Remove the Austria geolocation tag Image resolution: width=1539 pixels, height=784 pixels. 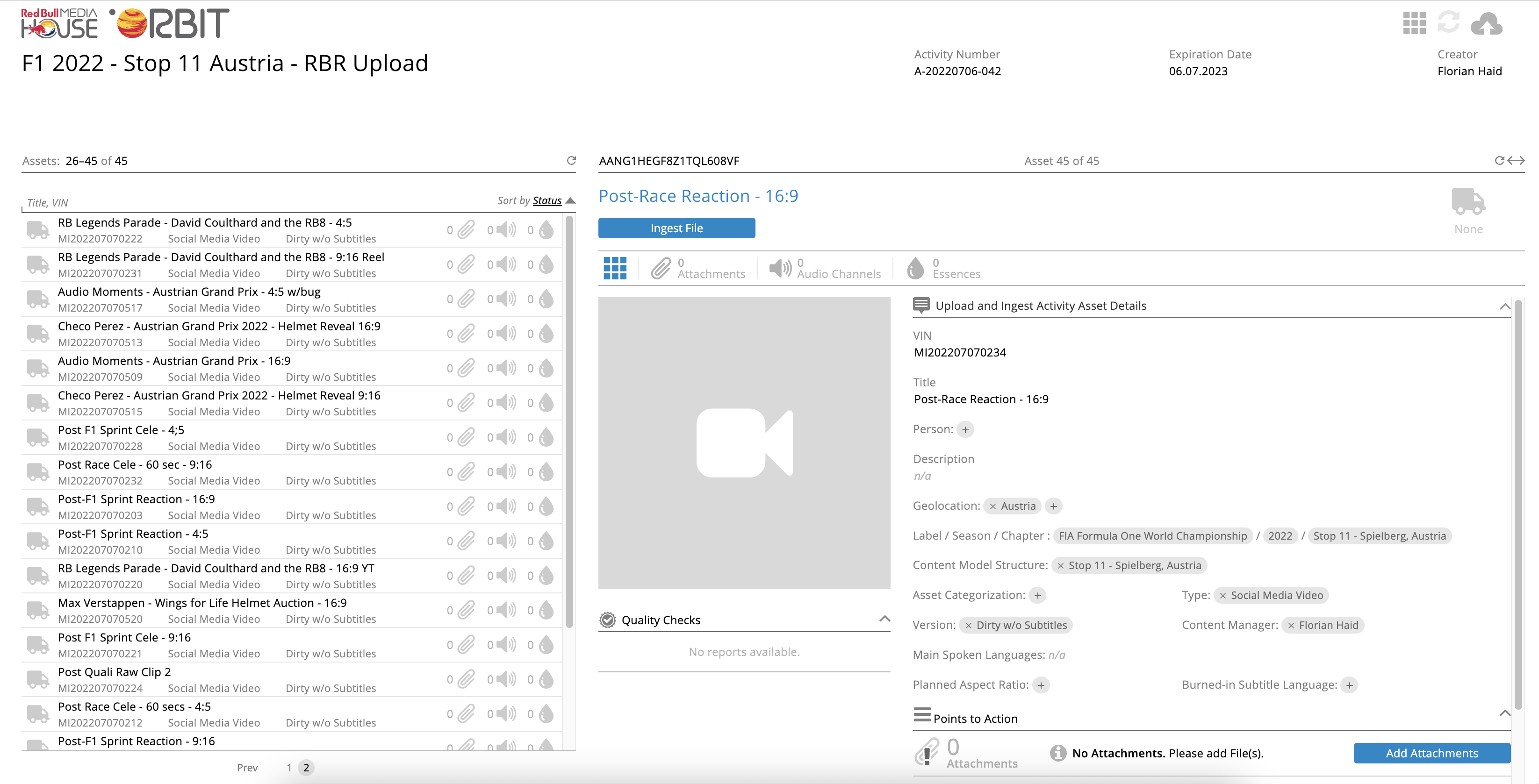coord(992,506)
